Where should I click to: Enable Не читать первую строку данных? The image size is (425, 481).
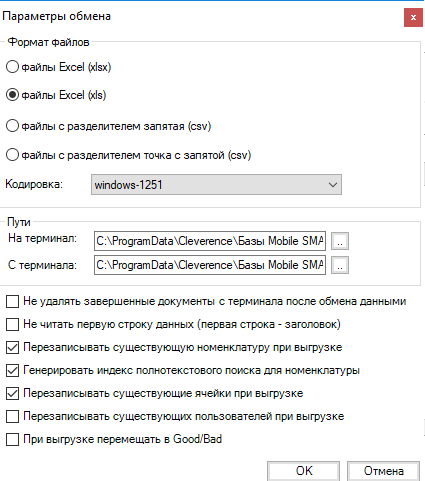(x=12, y=324)
